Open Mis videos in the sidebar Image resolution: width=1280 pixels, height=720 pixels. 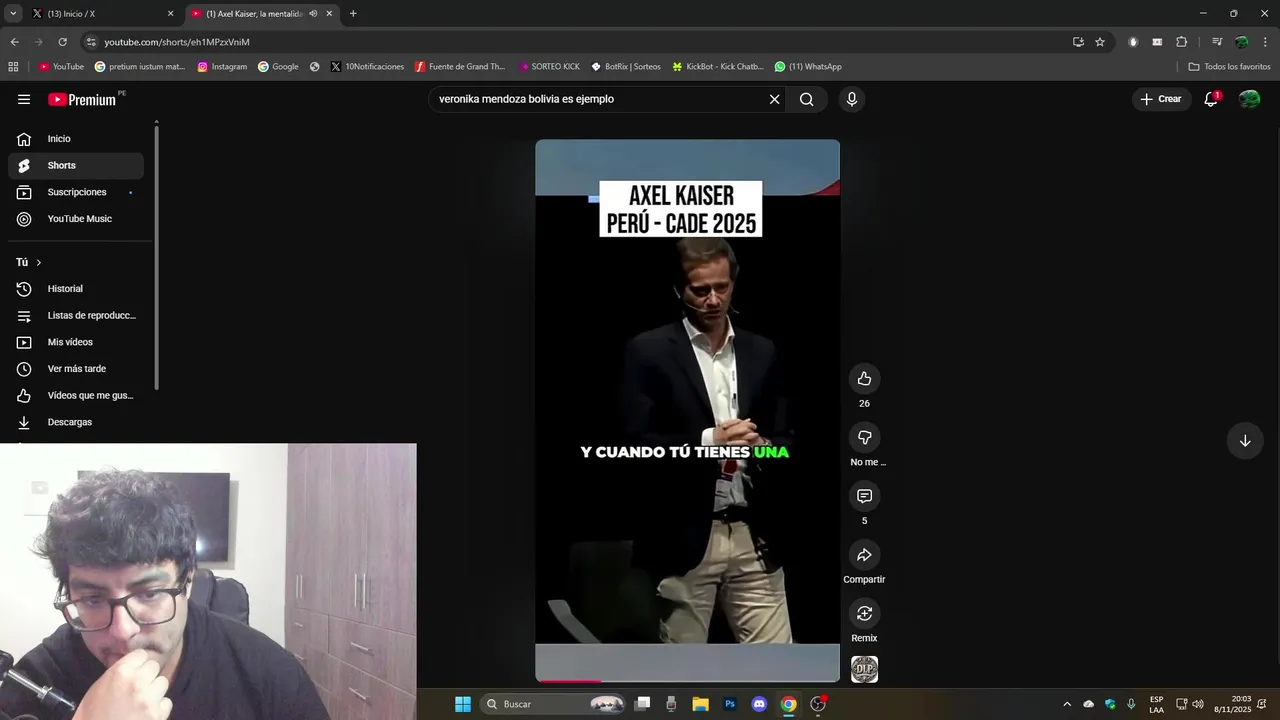click(76, 342)
